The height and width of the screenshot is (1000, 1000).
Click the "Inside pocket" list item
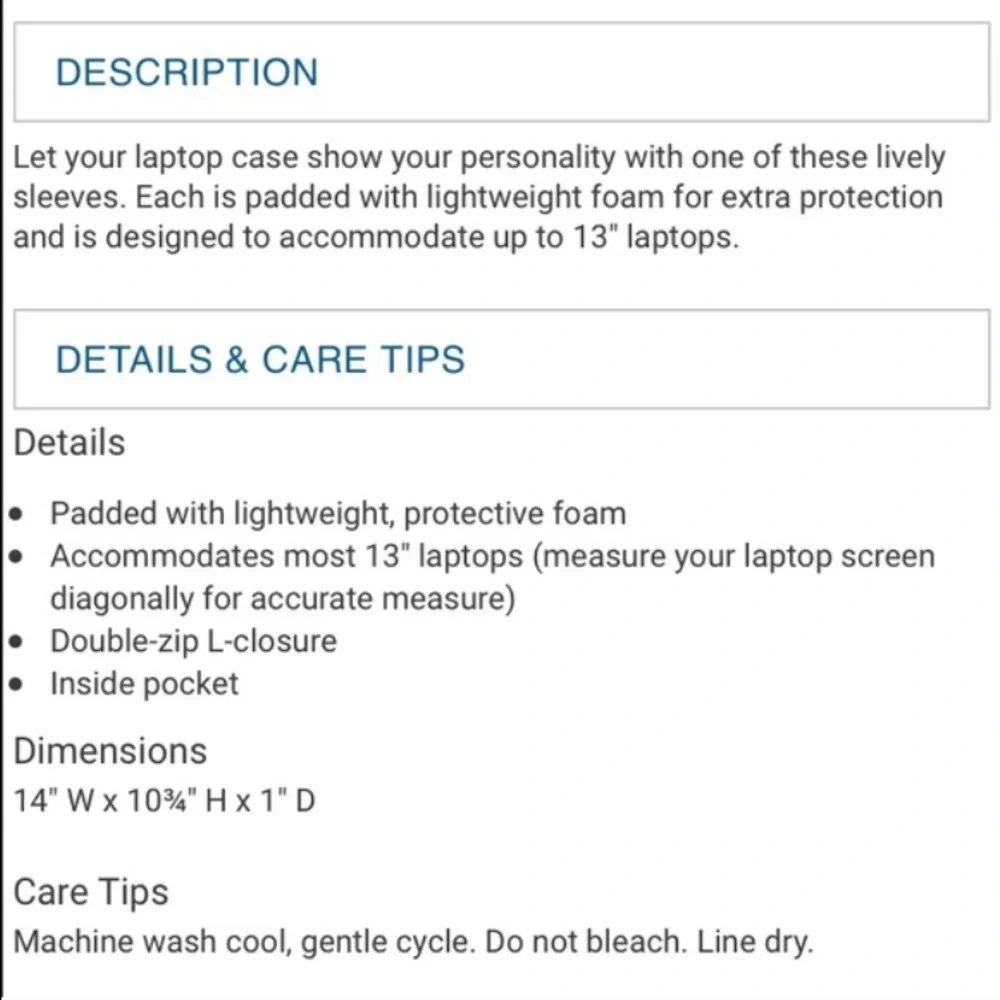point(145,684)
